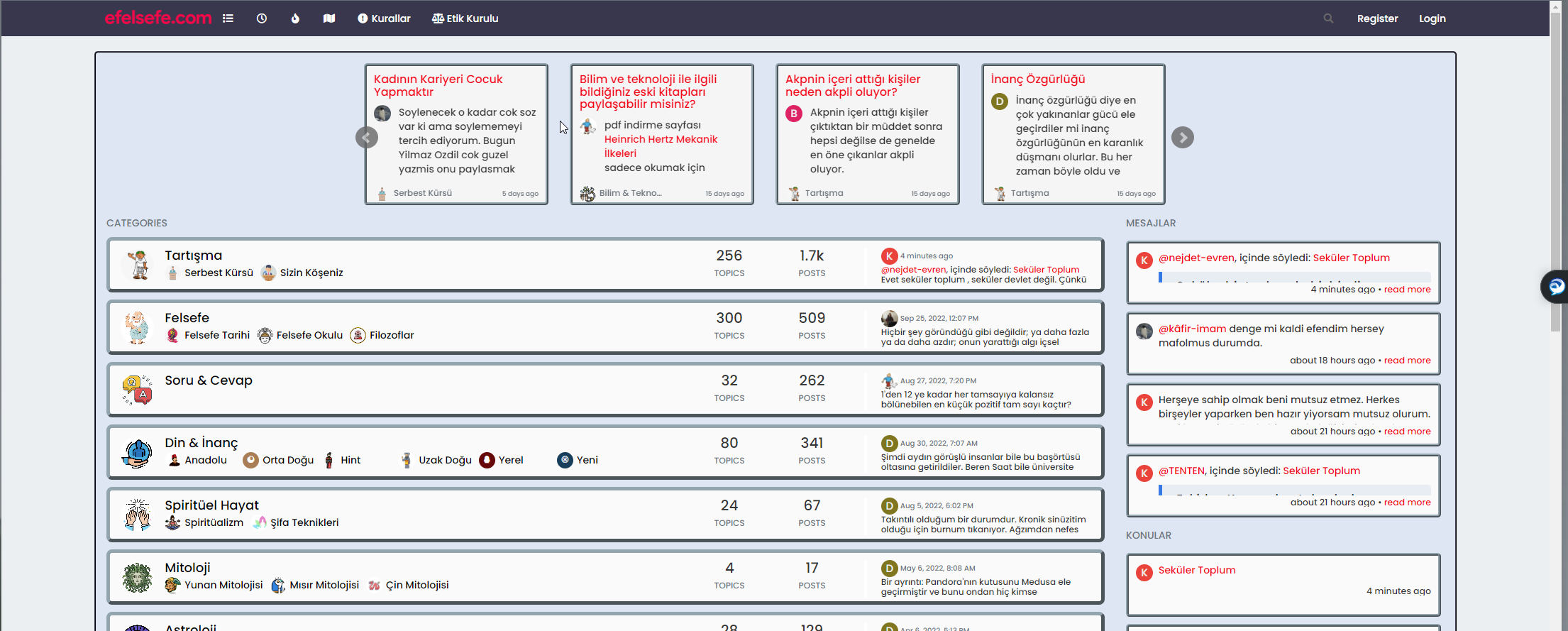Click the Din & İnanç category icon

click(x=138, y=452)
